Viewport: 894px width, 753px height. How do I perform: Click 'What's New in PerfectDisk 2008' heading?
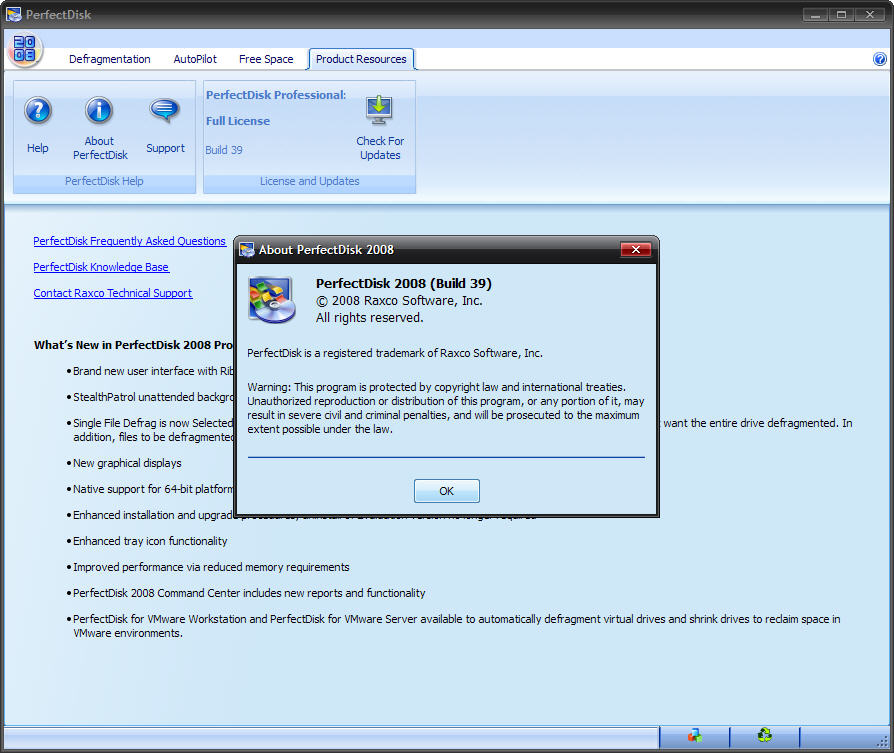pyautogui.click(x=133, y=345)
